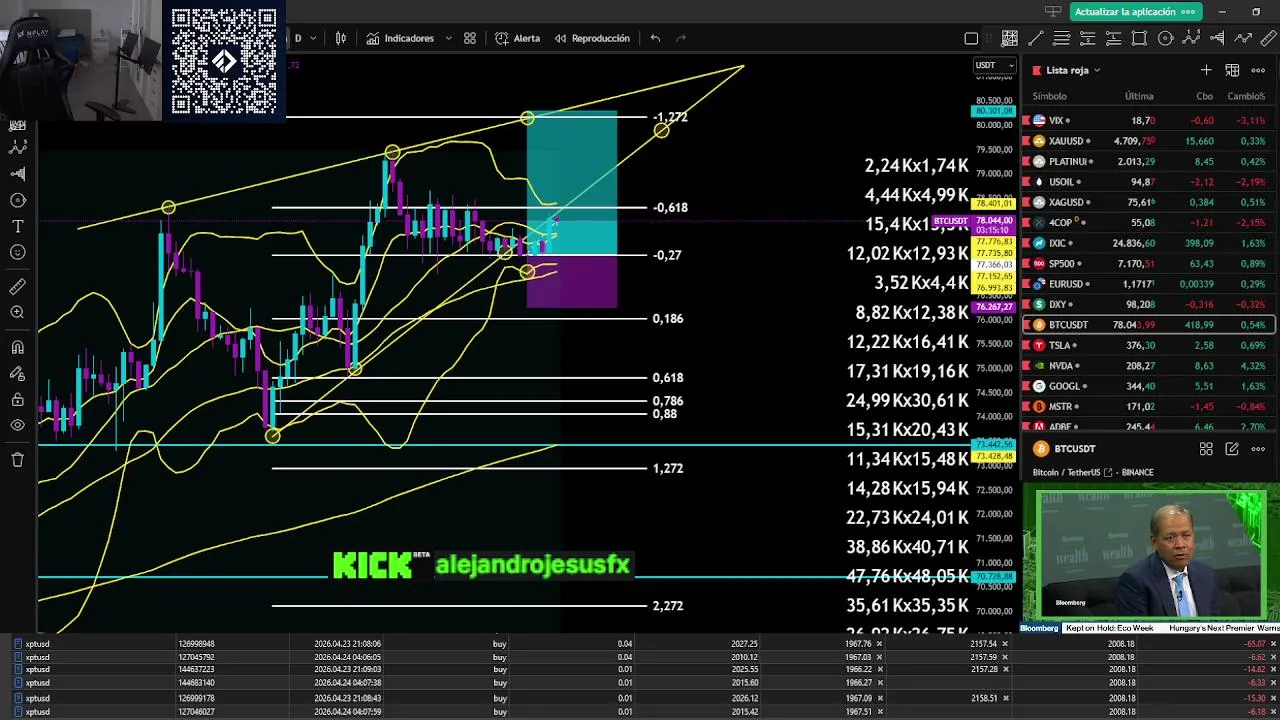Close the xptusd position showing -65.07
This screenshot has height=720, width=1280.
point(1275,644)
